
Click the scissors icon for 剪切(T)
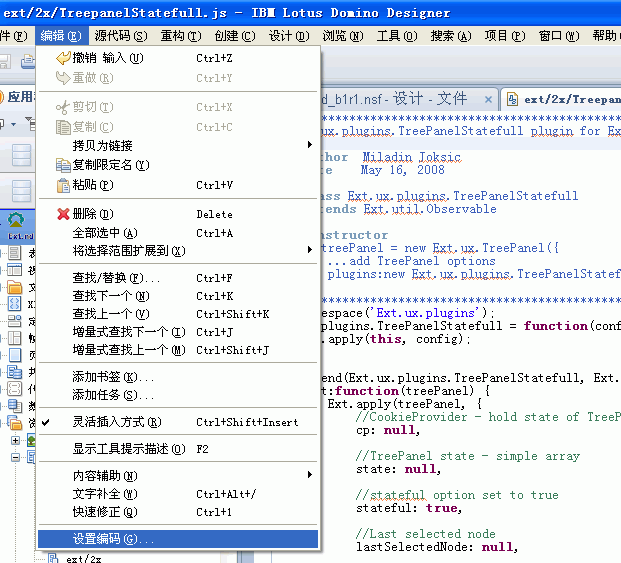tap(63, 107)
